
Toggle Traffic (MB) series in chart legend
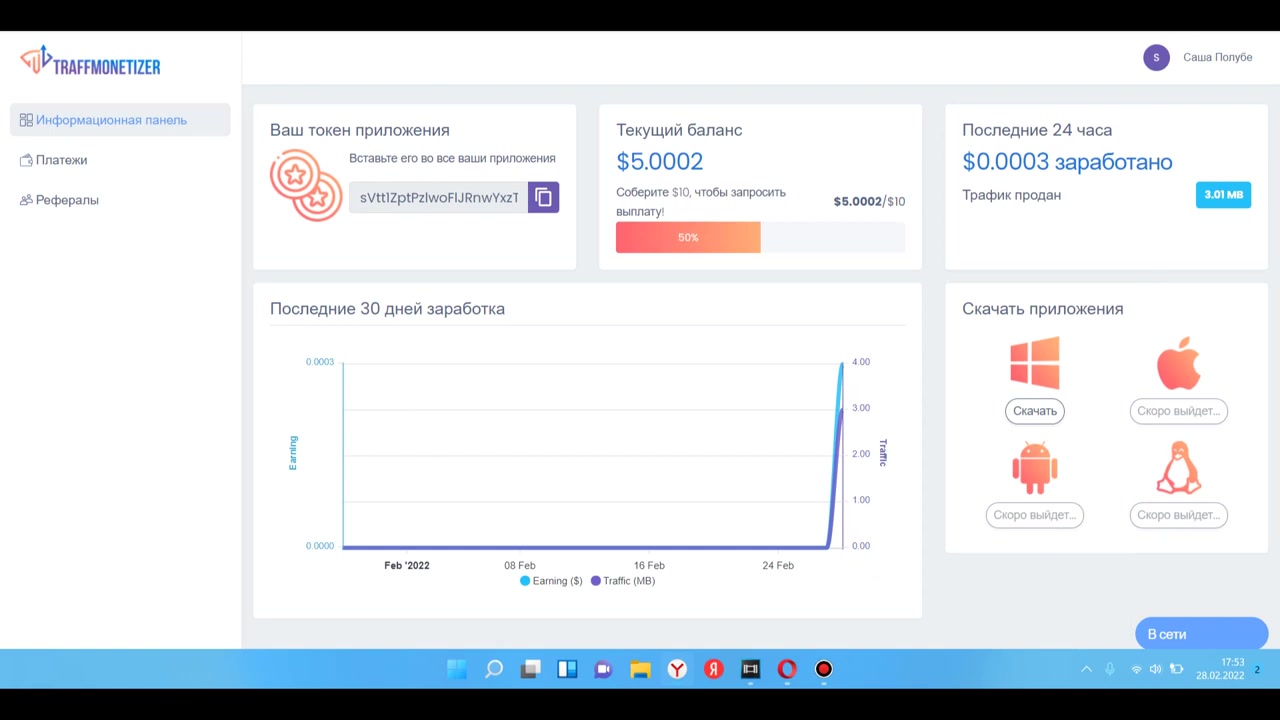[x=623, y=580]
